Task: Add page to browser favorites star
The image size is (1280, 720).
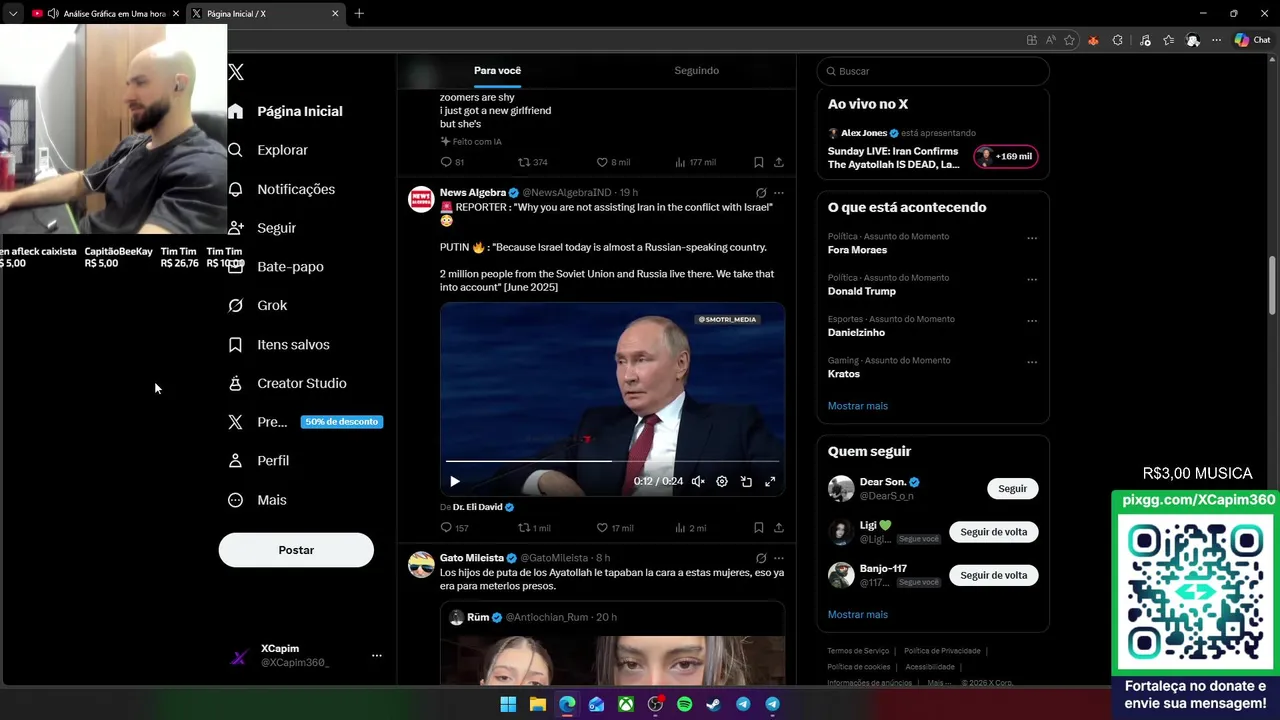Action: (1070, 40)
